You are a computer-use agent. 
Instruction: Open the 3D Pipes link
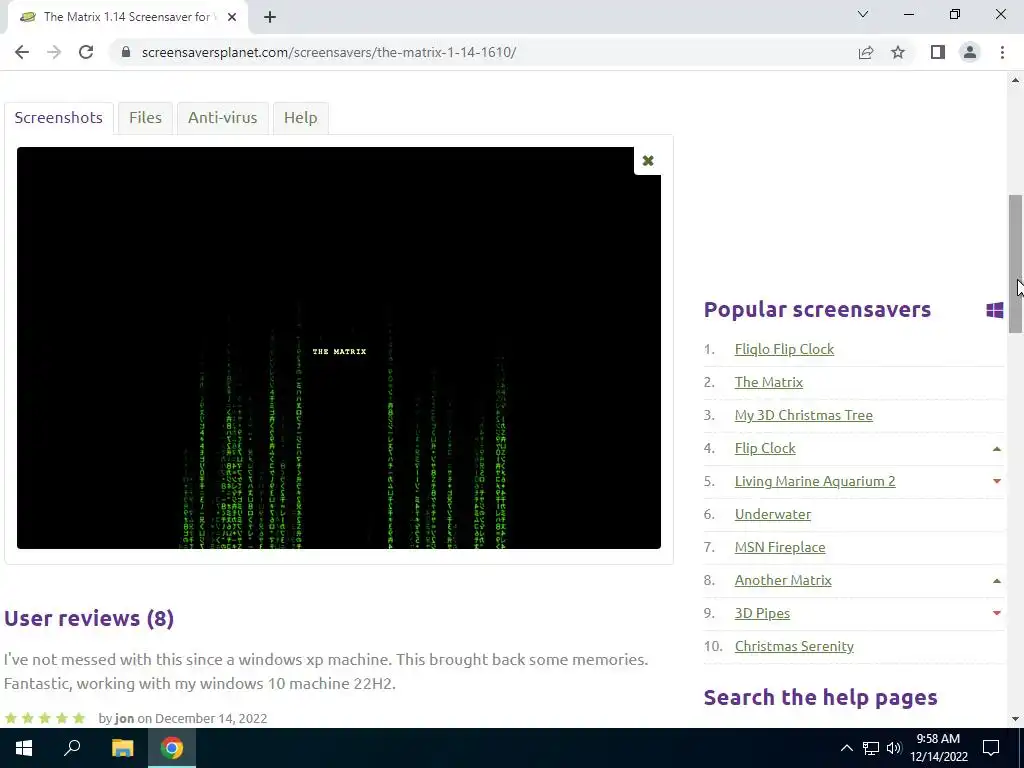click(x=762, y=613)
